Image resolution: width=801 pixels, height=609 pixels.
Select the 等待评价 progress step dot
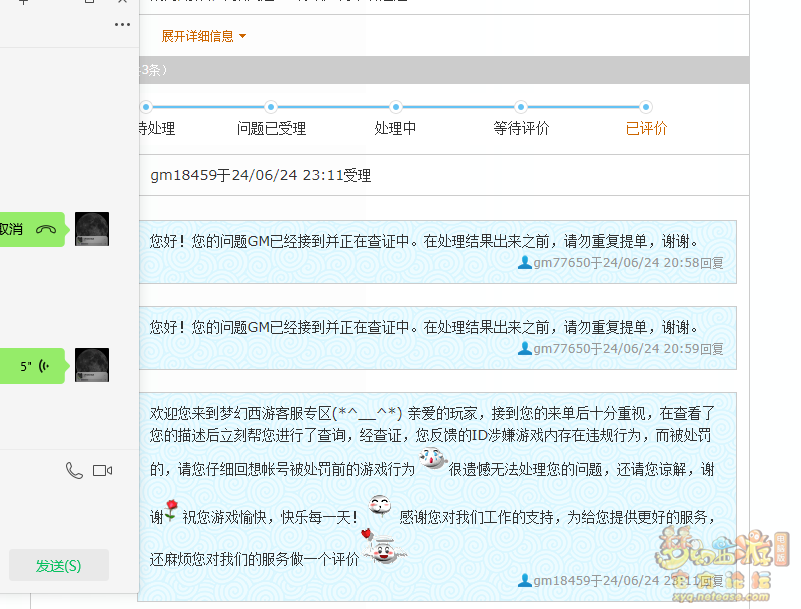click(521, 107)
